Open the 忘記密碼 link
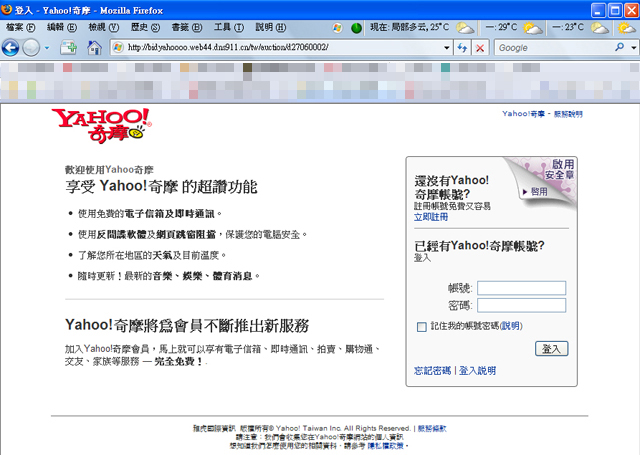The image size is (640, 455). coord(432,371)
